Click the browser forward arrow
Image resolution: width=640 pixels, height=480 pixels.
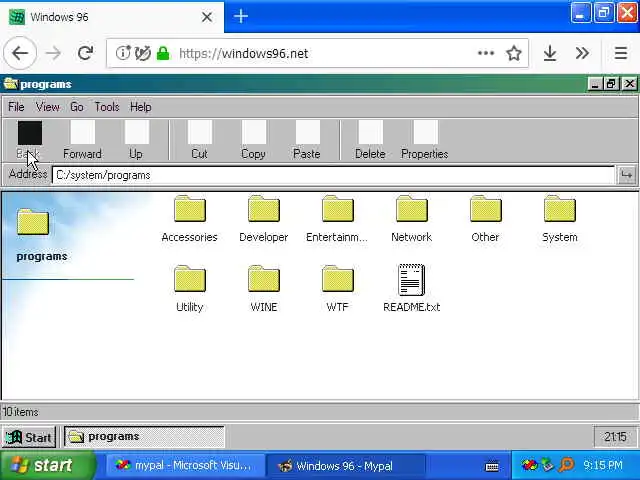(x=53, y=53)
